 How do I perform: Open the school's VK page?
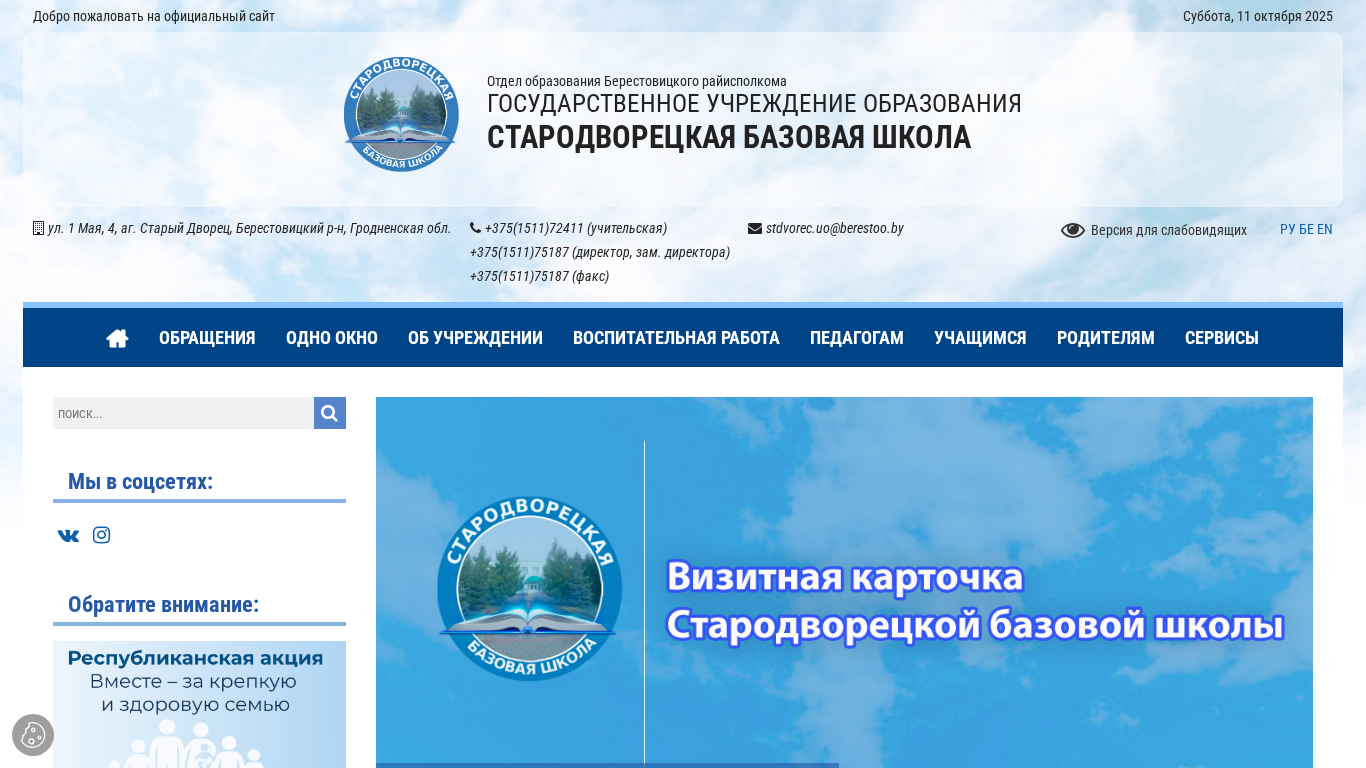tap(68, 535)
